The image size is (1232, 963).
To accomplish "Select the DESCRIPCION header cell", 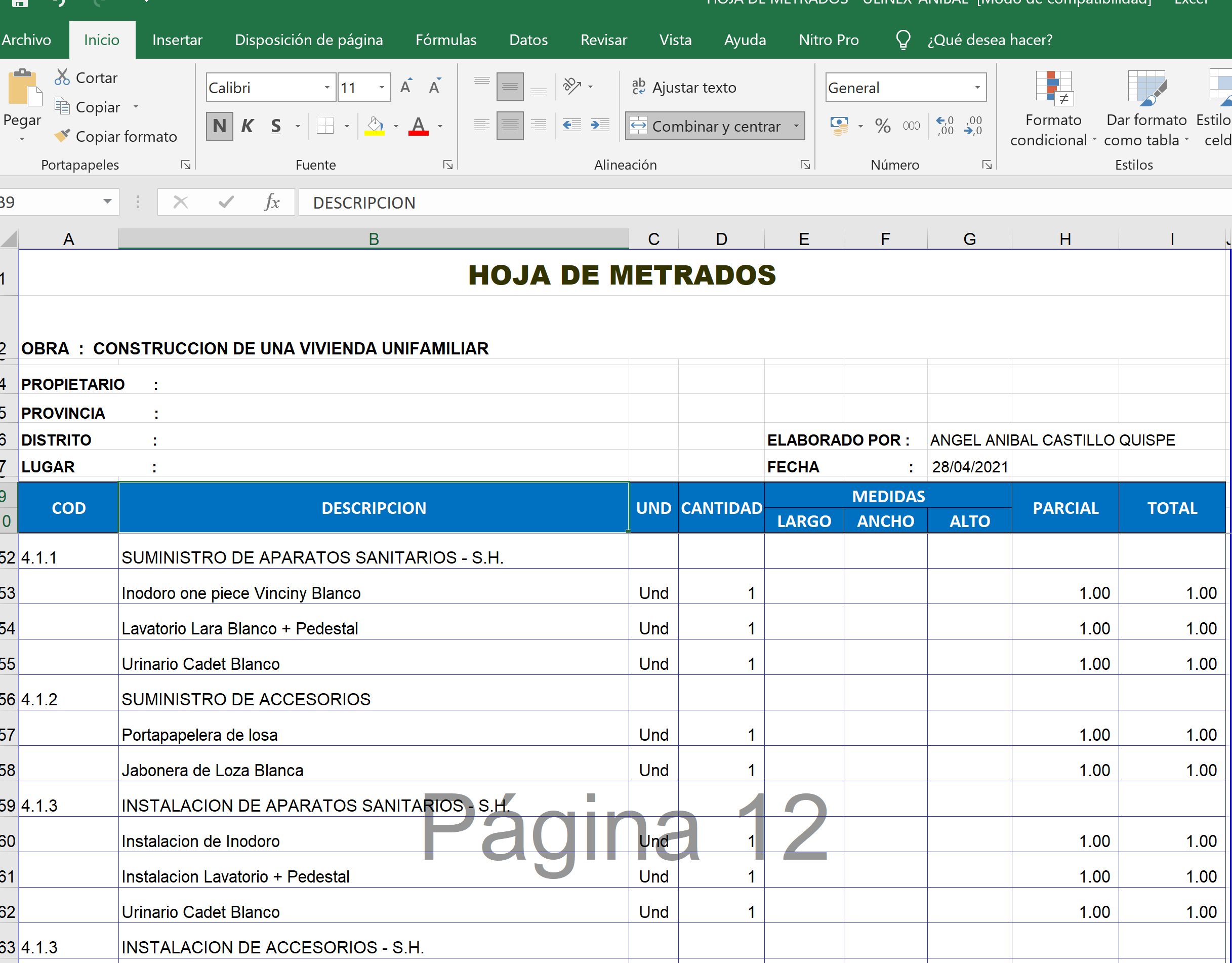I will [374, 508].
